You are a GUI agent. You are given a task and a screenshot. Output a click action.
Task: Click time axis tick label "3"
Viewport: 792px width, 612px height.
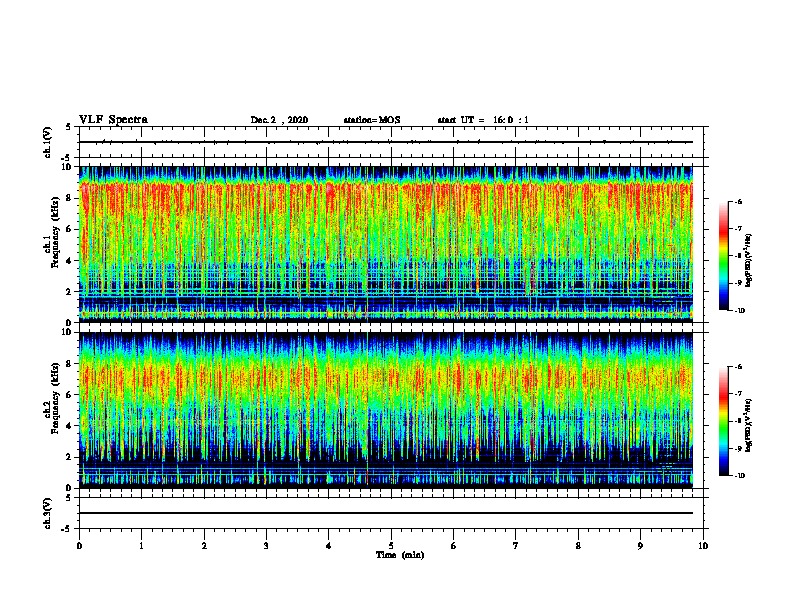point(266,546)
